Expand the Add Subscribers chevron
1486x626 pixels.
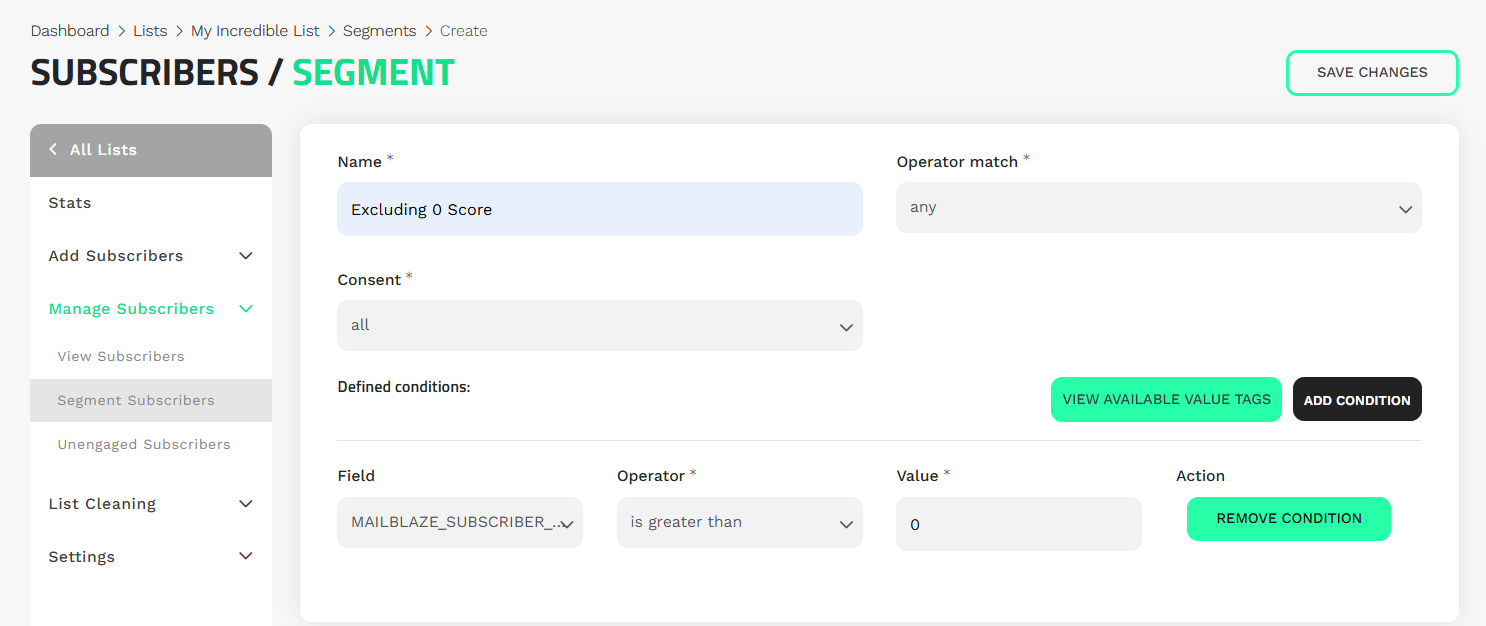246,256
